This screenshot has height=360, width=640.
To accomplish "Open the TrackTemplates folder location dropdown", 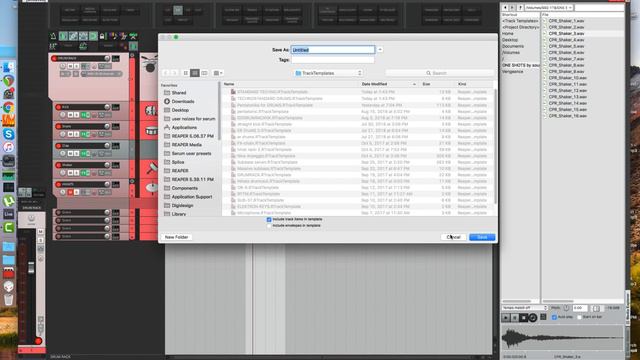I will [328, 73].
